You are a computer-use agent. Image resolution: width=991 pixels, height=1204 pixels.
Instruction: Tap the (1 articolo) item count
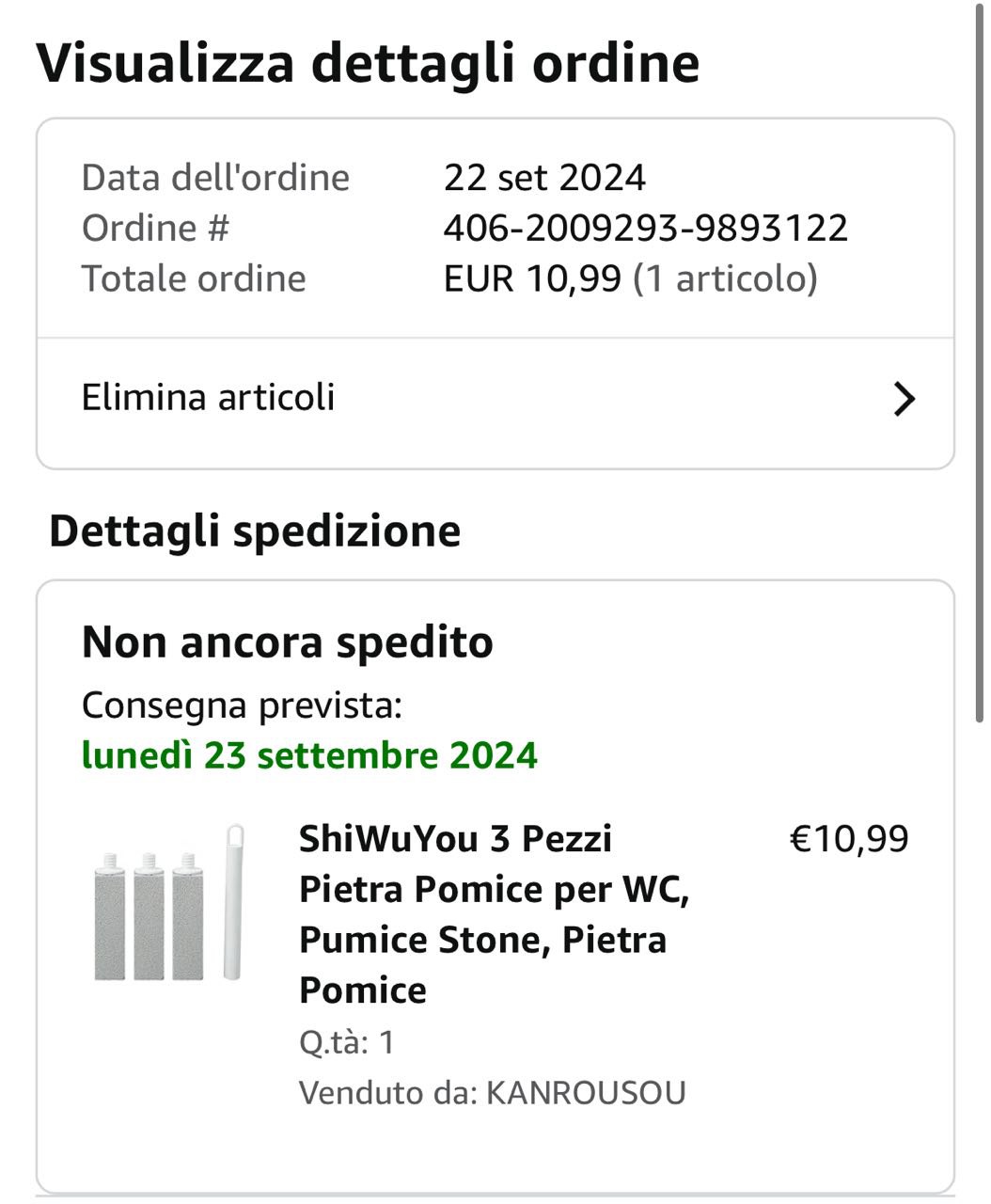[x=725, y=278]
